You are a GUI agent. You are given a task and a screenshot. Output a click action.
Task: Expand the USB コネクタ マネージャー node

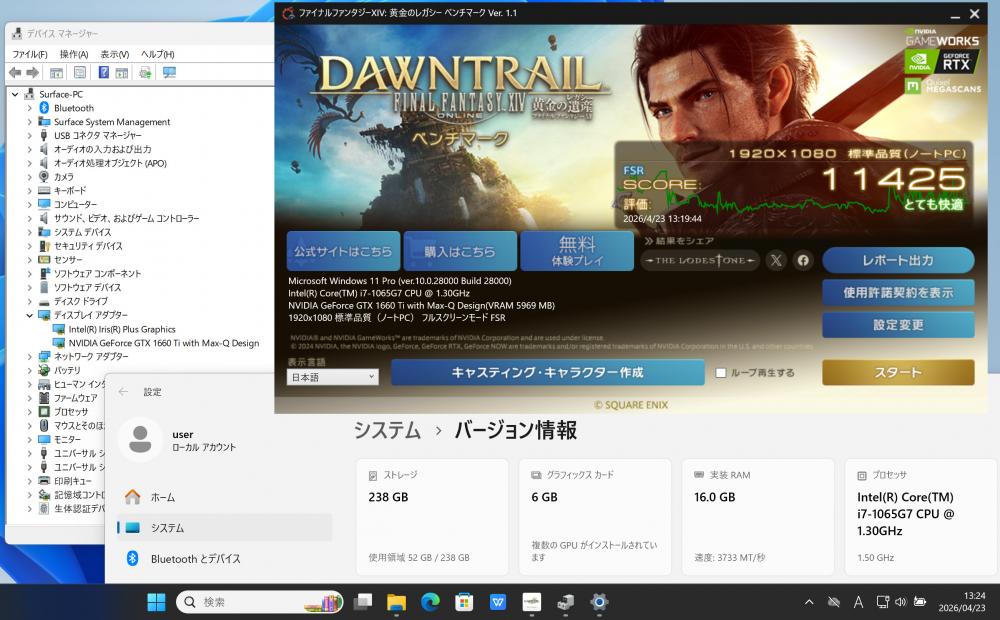coord(29,135)
